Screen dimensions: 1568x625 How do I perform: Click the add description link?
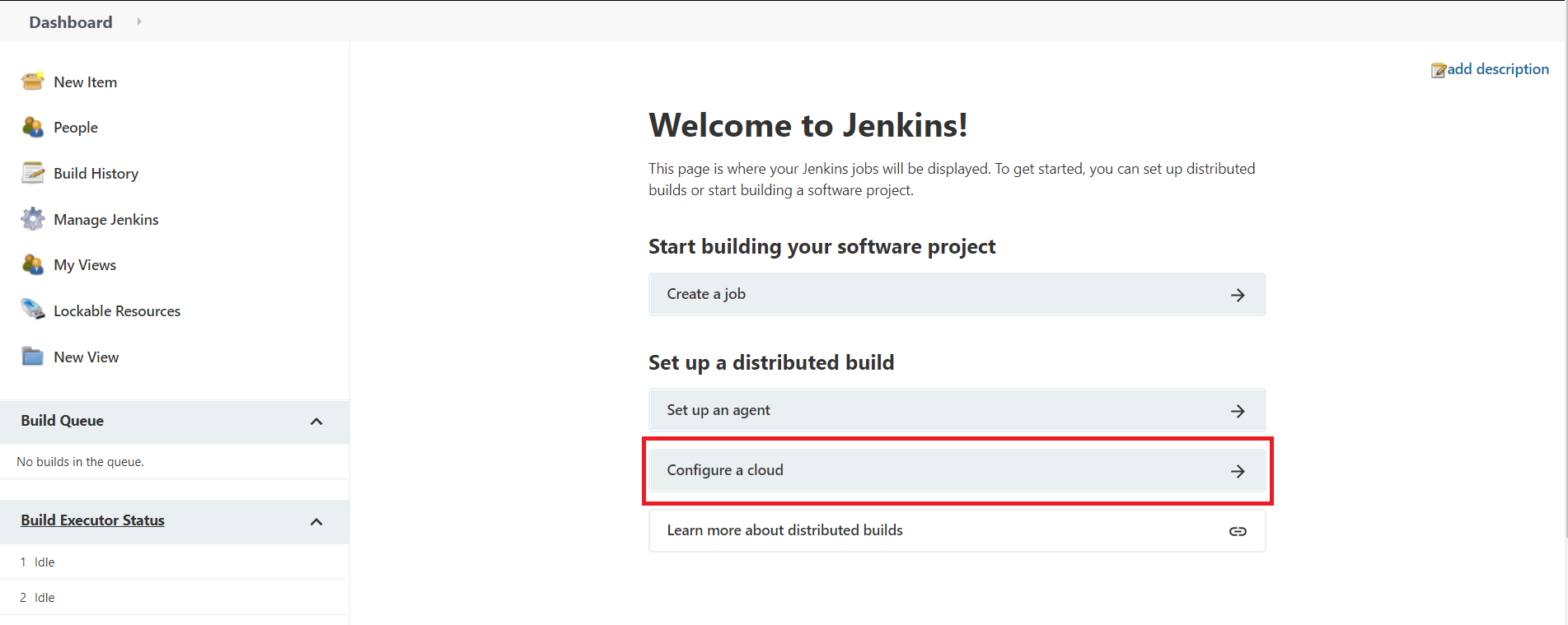tap(1498, 69)
